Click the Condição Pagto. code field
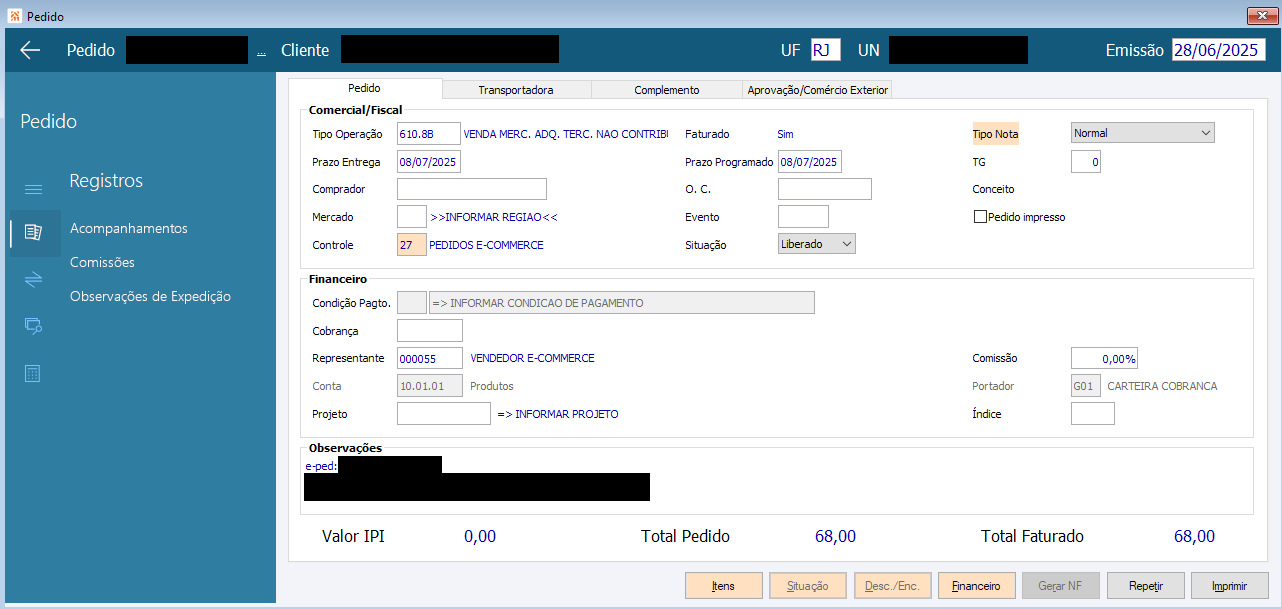 click(x=412, y=302)
